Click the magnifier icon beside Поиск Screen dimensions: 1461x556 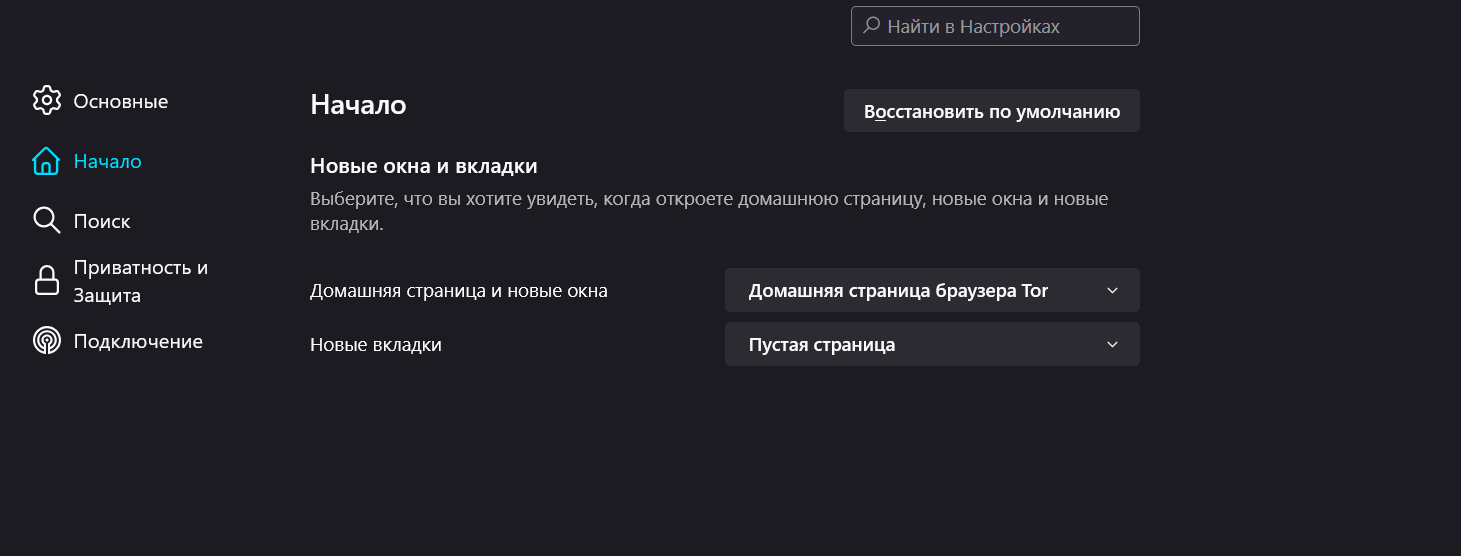point(47,221)
